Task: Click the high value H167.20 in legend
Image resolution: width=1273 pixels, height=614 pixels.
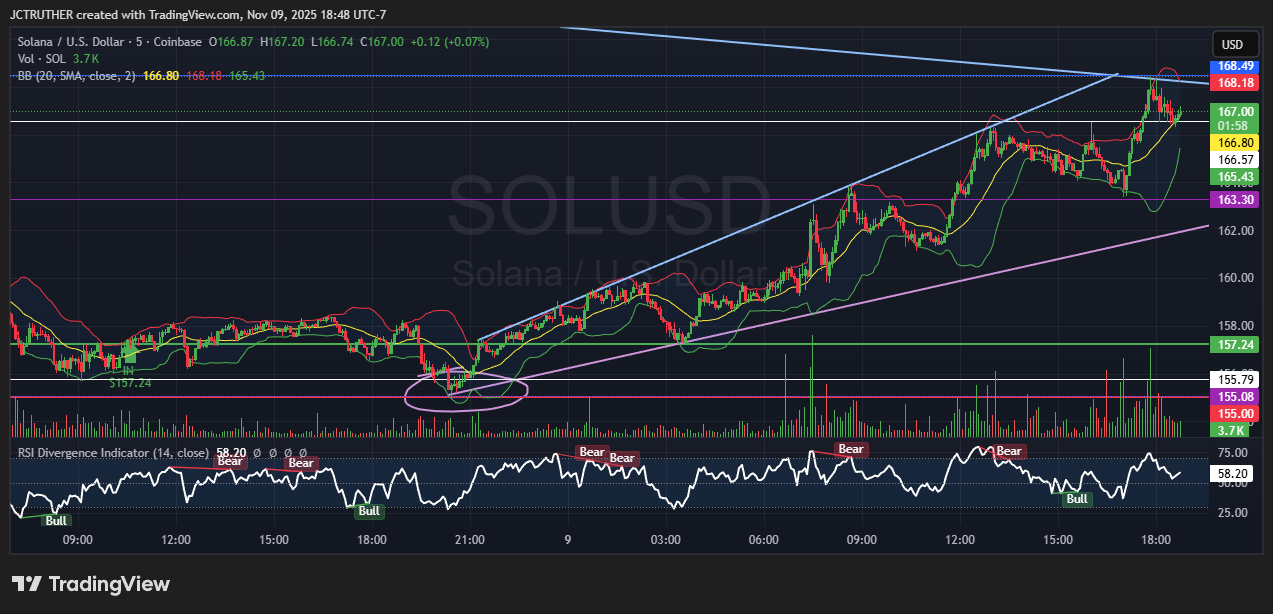Action: click(x=283, y=42)
